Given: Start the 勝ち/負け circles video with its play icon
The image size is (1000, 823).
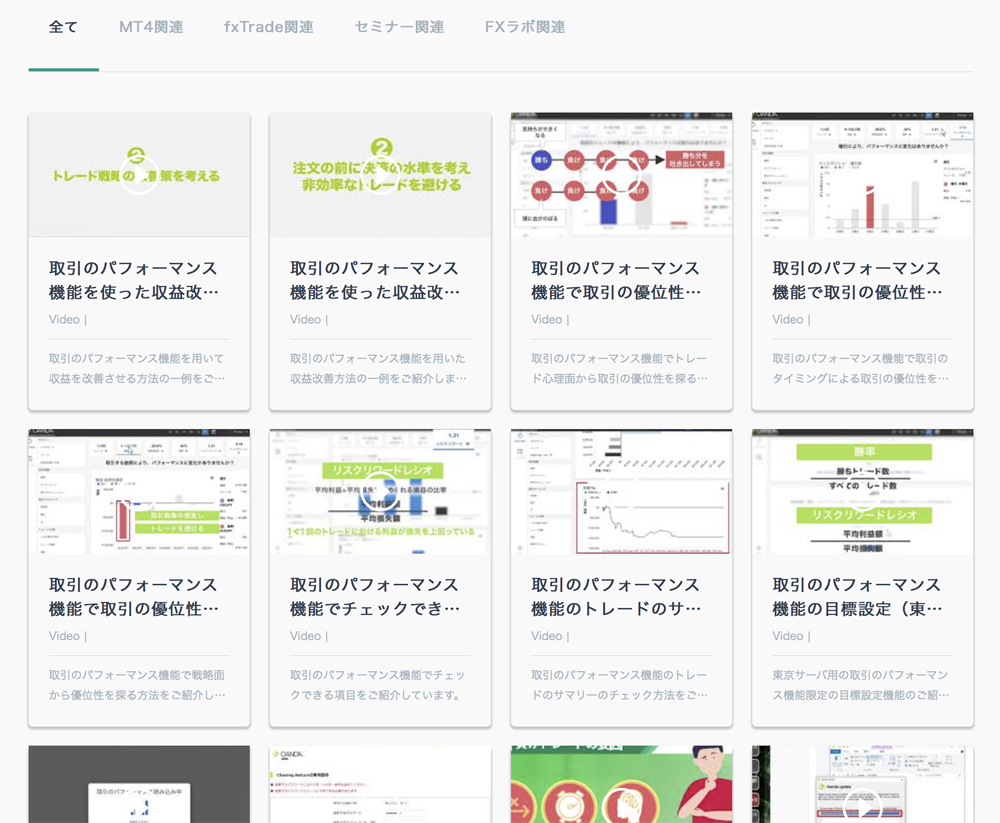Looking at the screenshot, I should (x=621, y=175).
